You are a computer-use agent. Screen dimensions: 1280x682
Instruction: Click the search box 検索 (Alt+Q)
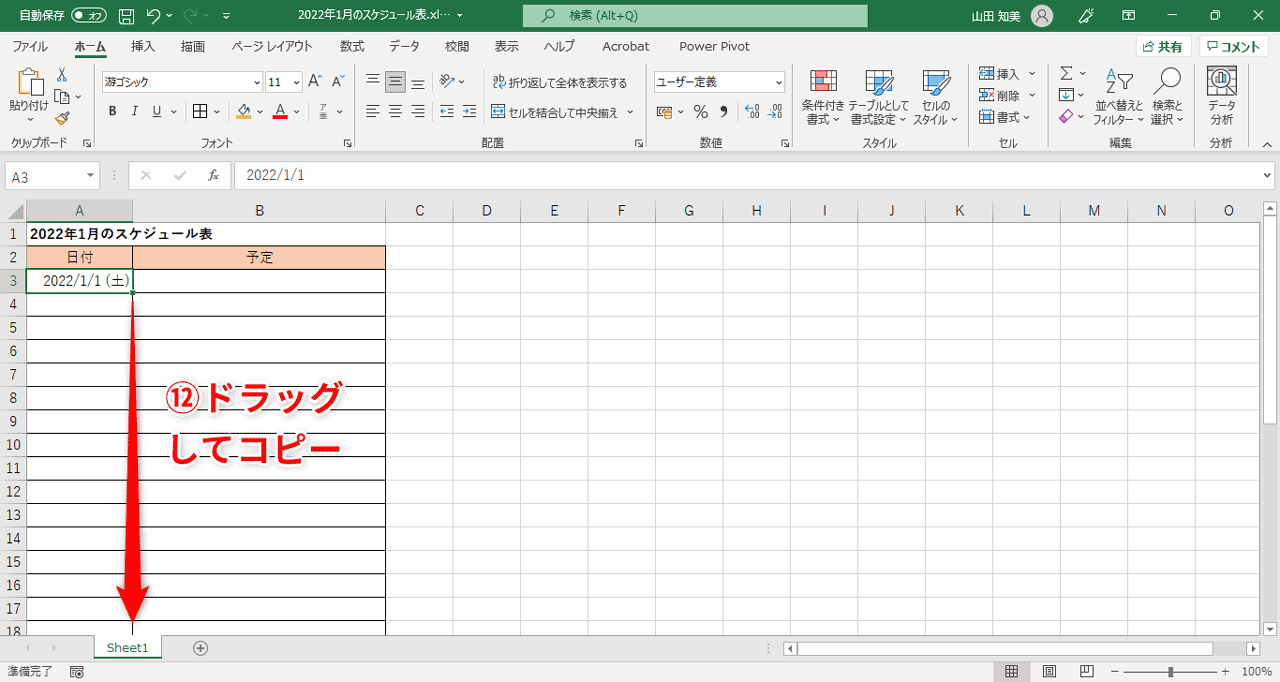(x=695, y=16)
